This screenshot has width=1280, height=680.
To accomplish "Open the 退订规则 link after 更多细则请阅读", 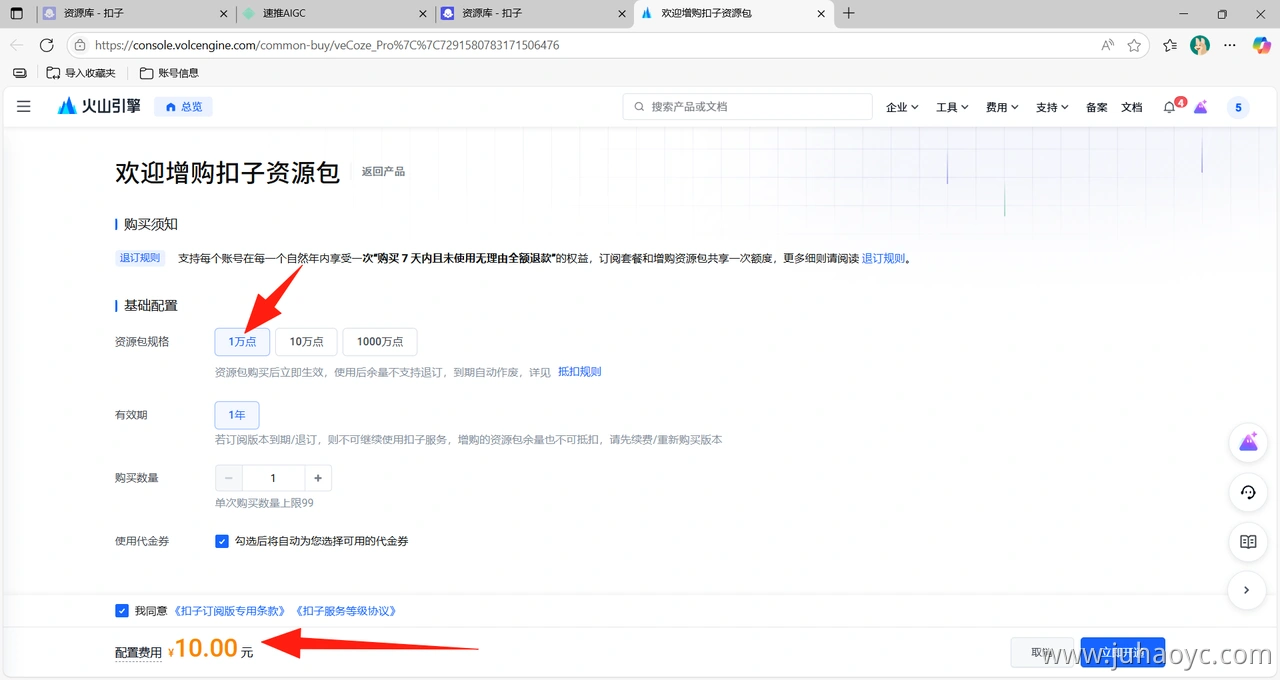I will [x=884, y=258].
